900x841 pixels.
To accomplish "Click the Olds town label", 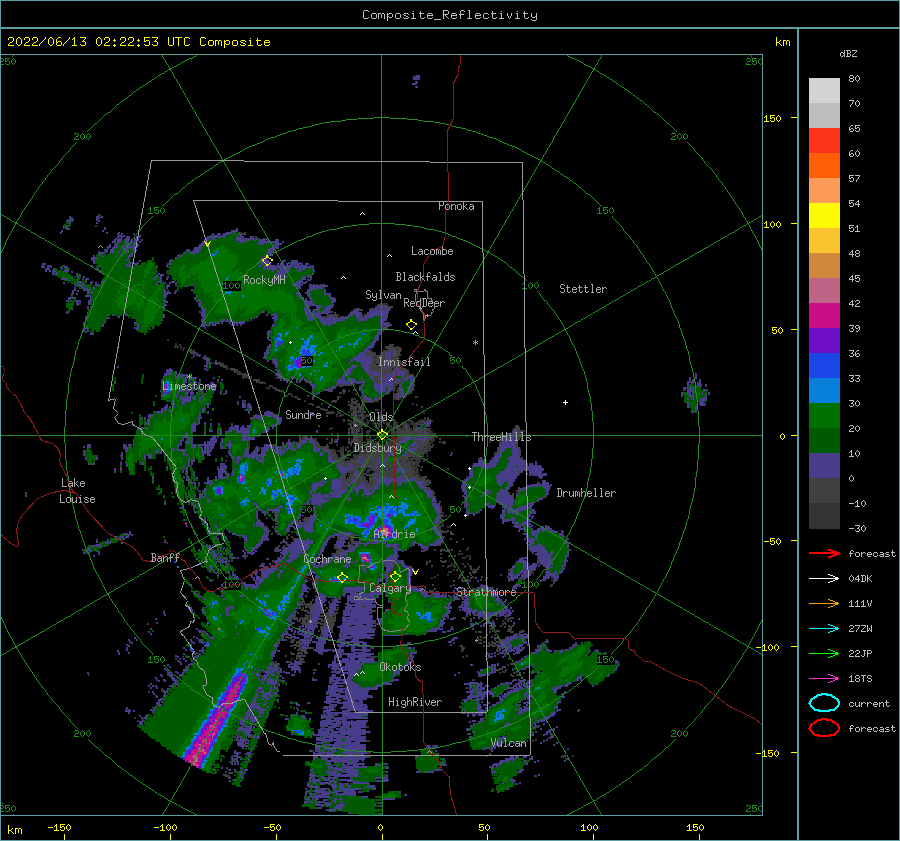I will [381, 417].
